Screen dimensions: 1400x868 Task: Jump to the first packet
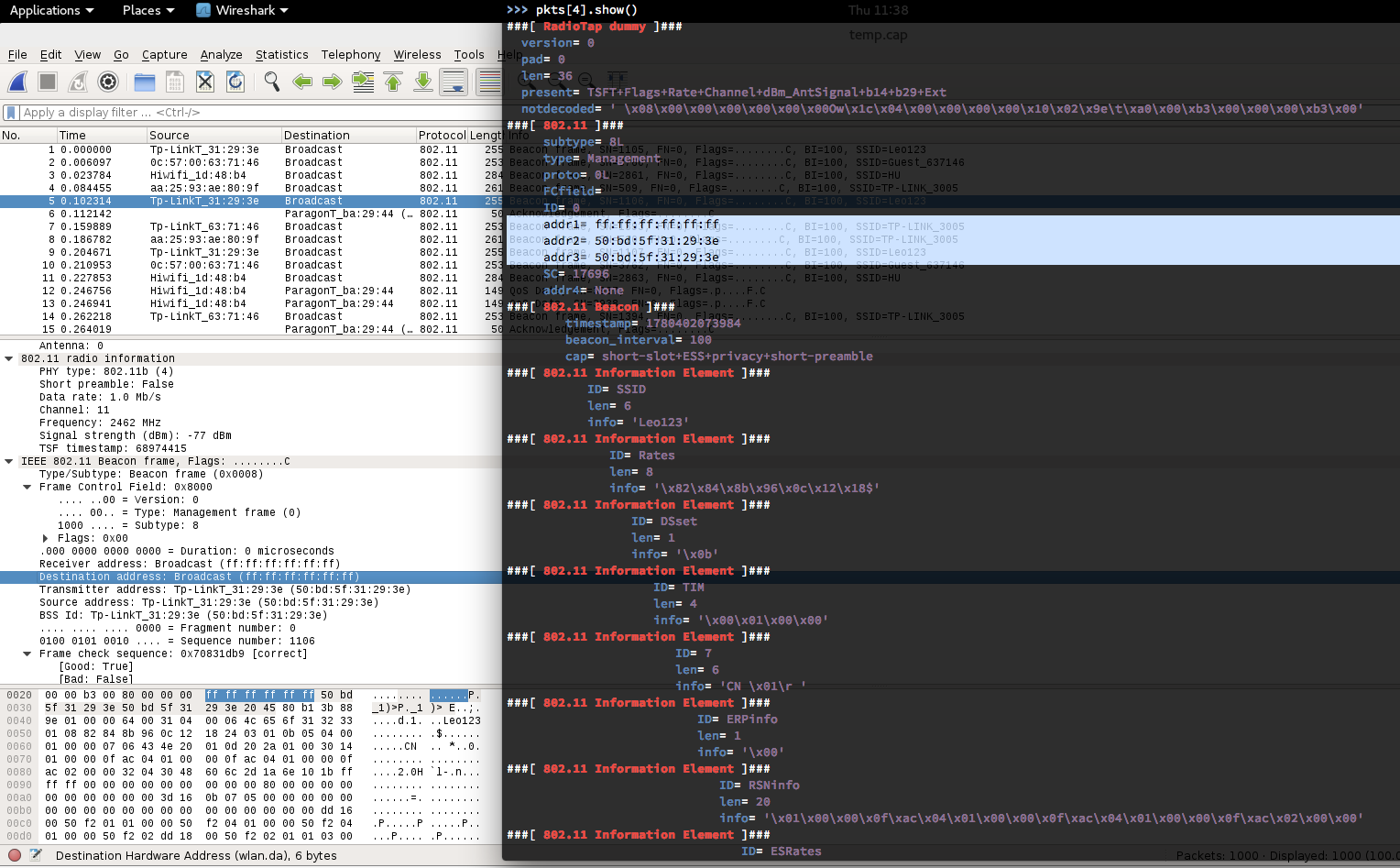(x=393, y=82)
